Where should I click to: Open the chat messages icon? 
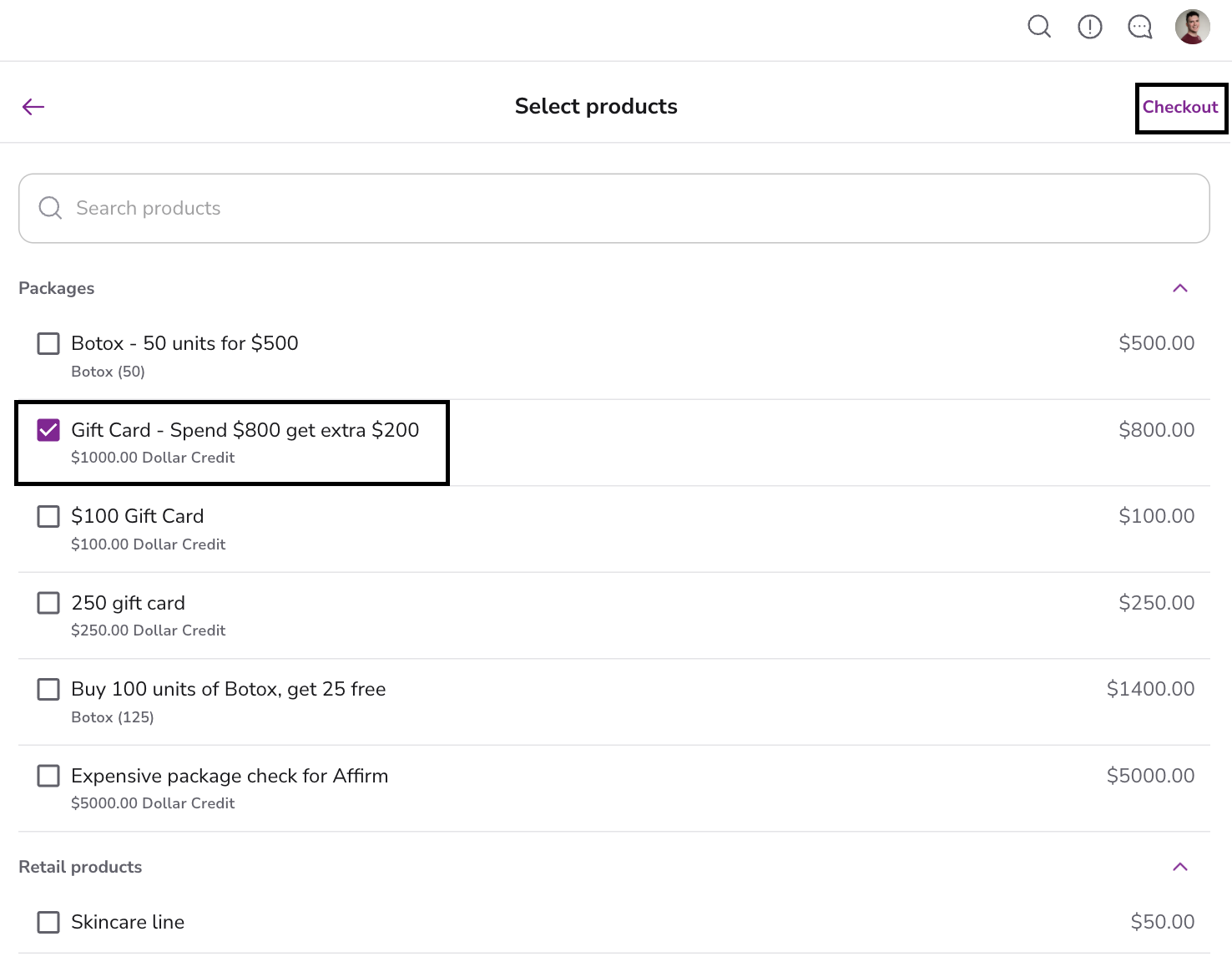coord(1139,27)
